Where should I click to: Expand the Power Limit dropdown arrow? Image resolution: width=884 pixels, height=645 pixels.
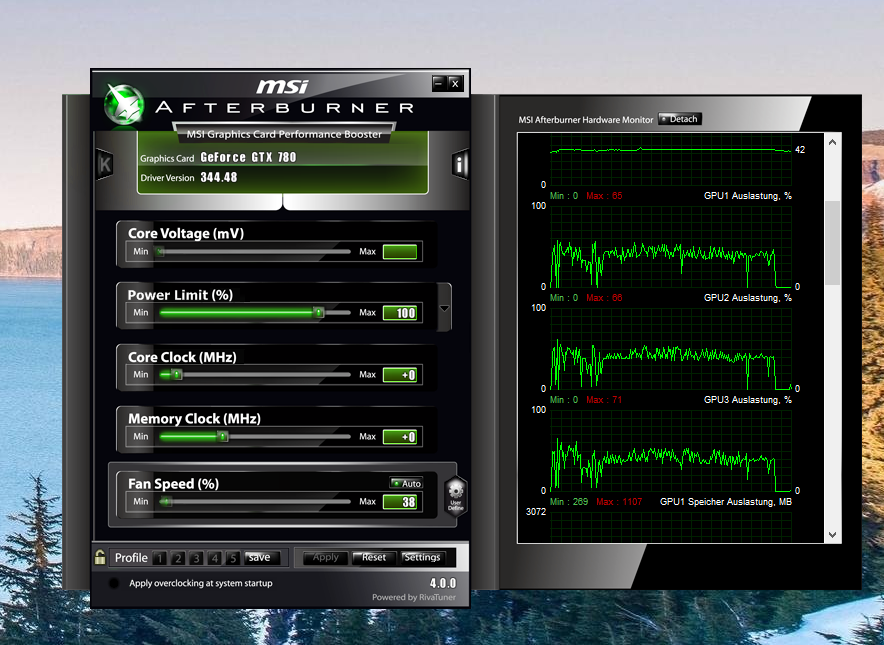[444, 308]
